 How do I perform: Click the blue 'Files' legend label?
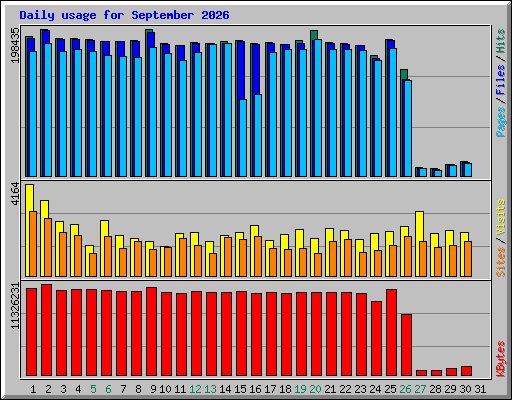(x=500, y=80)
